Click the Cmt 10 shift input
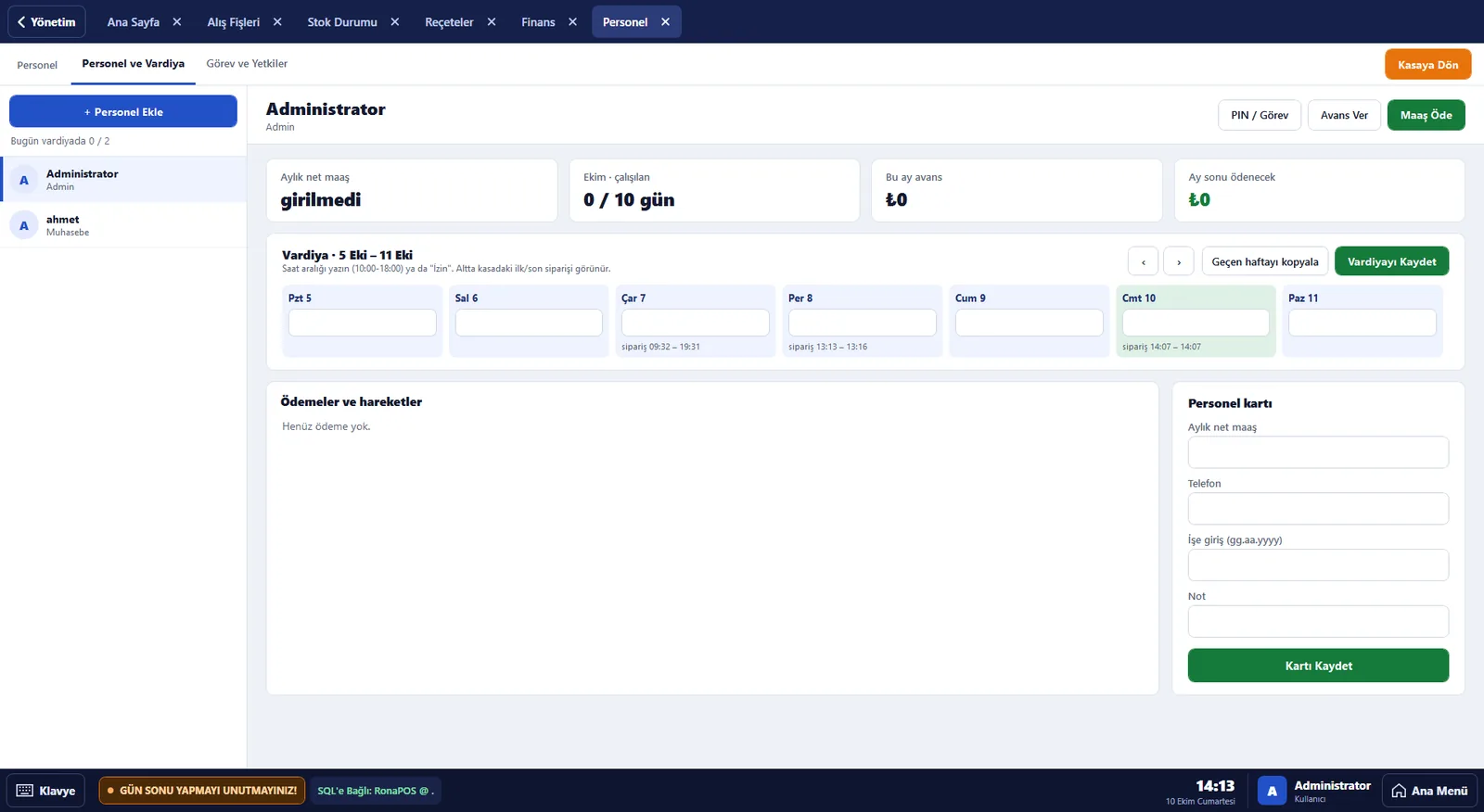The image size is (1484, 812). click(1196, 323)
